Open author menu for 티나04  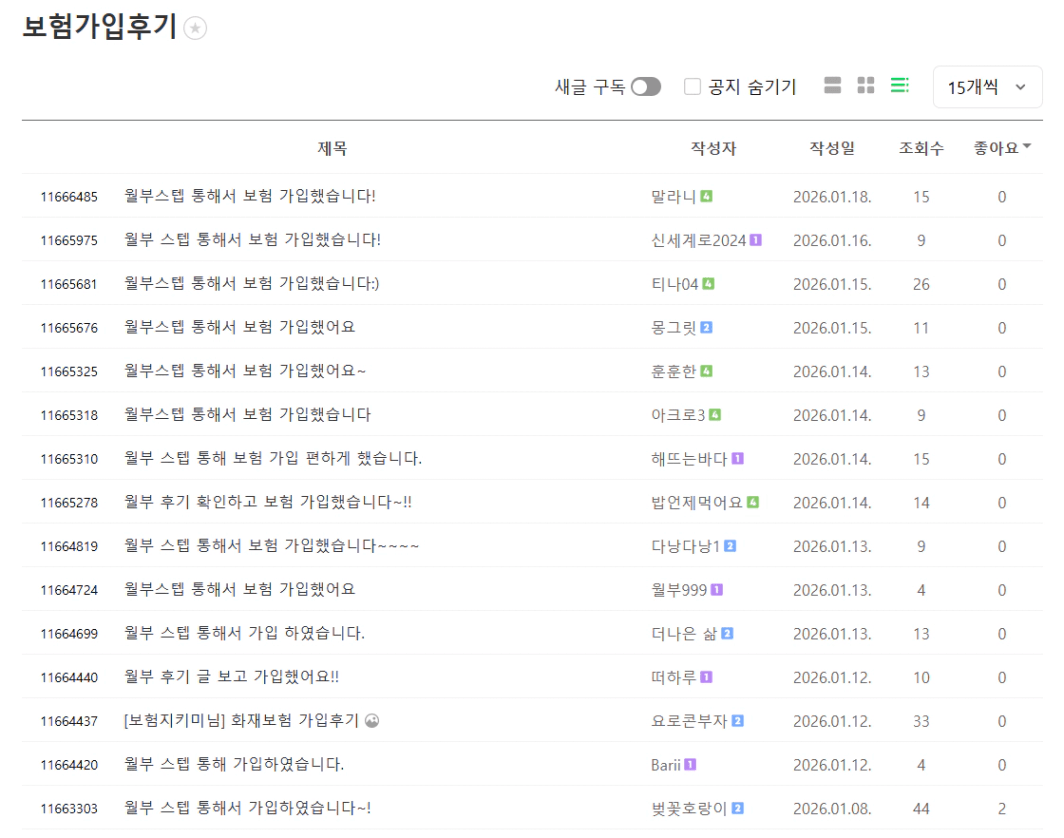pyautogui.click(x=674, y=284)
